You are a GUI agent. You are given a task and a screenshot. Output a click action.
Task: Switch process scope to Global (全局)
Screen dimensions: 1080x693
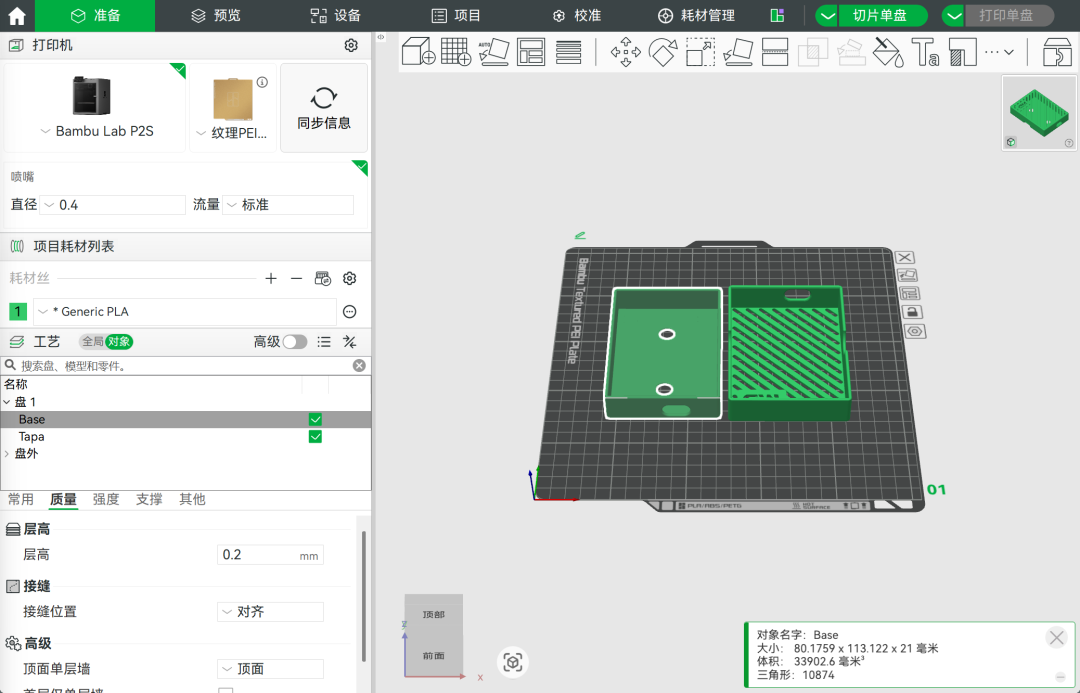coord(92,342)
